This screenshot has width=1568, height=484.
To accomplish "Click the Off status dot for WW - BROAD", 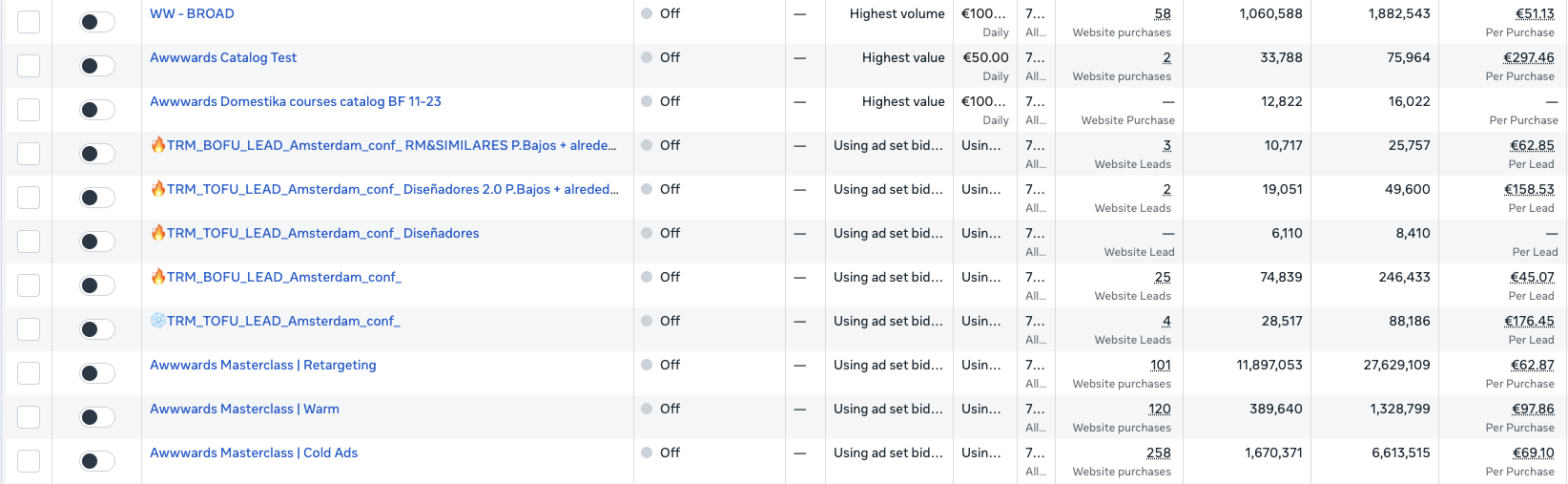I will (x=647, y=14).
